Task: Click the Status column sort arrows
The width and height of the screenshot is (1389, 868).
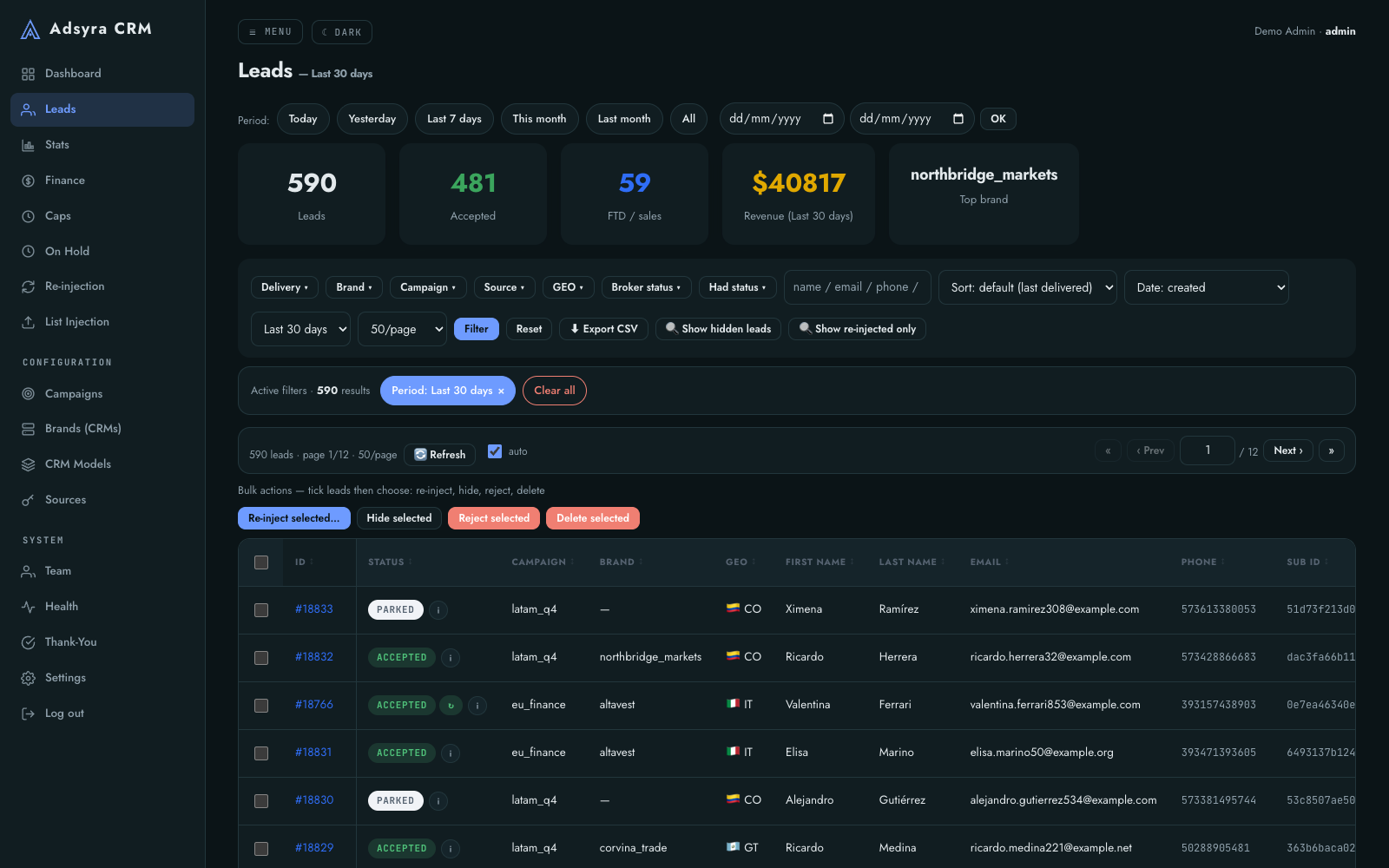Action: [410, 562]
